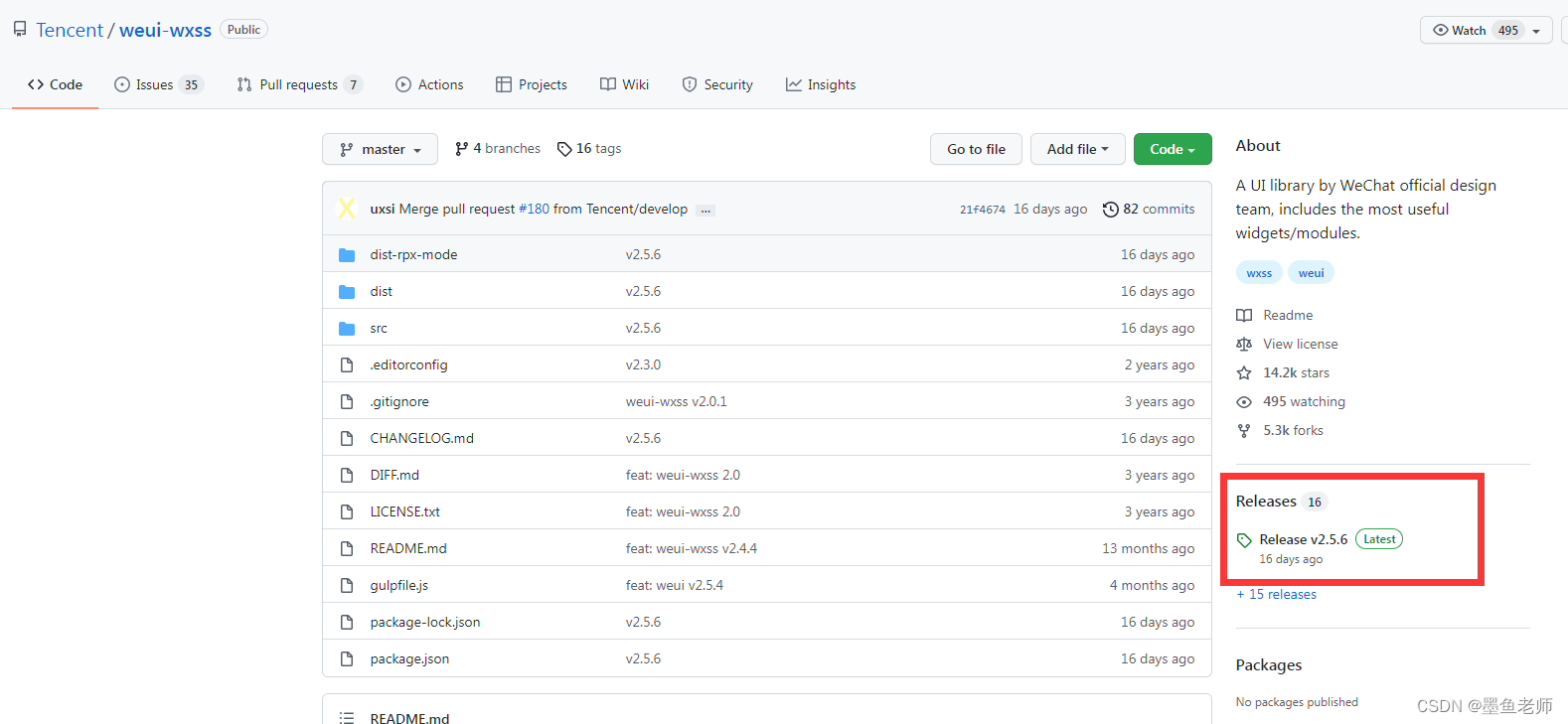This screenshot has height=724, width=1568.
Task: Click the Issues counter 35
Action: [191, 85]
